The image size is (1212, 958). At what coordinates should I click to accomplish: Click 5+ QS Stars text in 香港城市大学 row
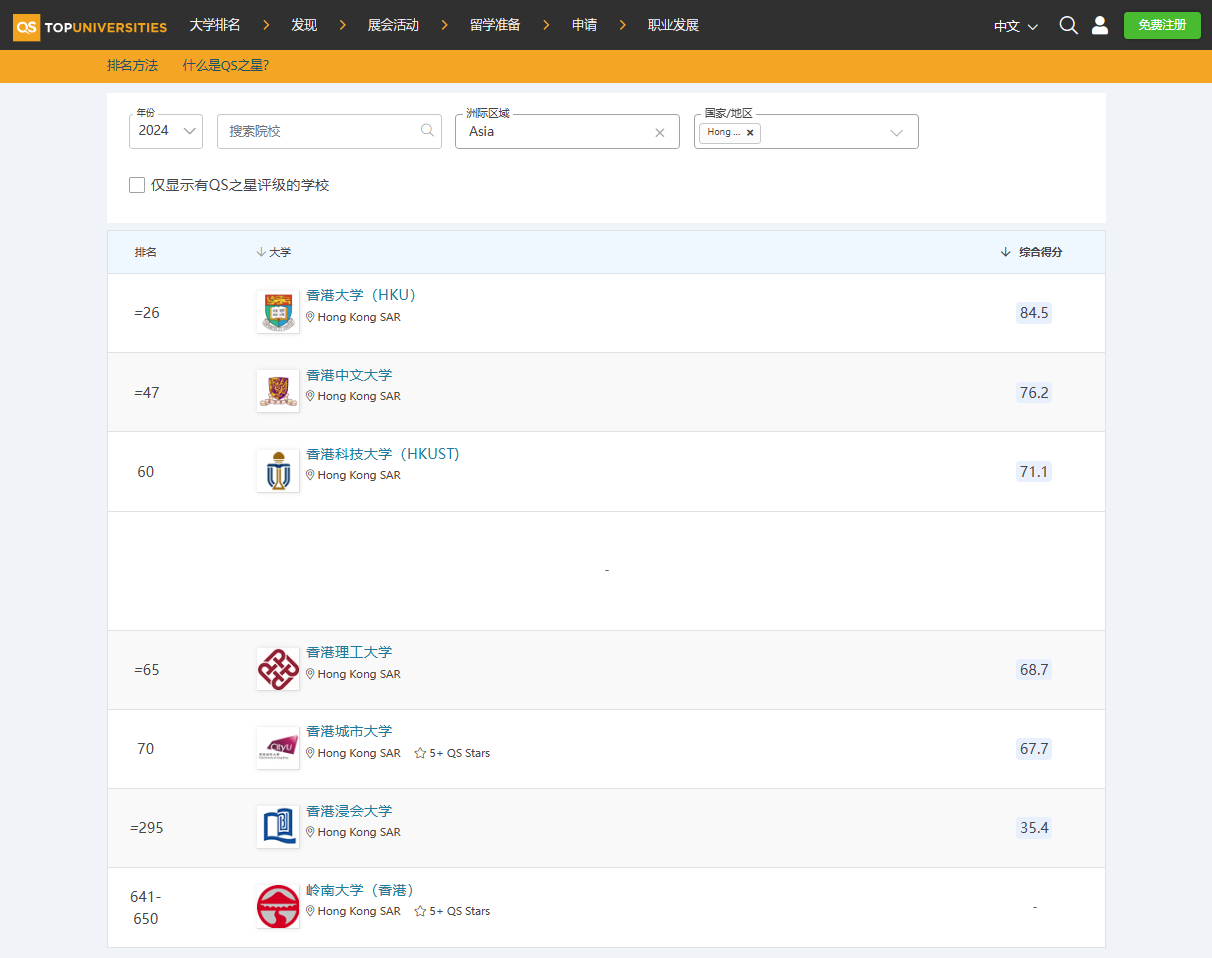[460, 753]
